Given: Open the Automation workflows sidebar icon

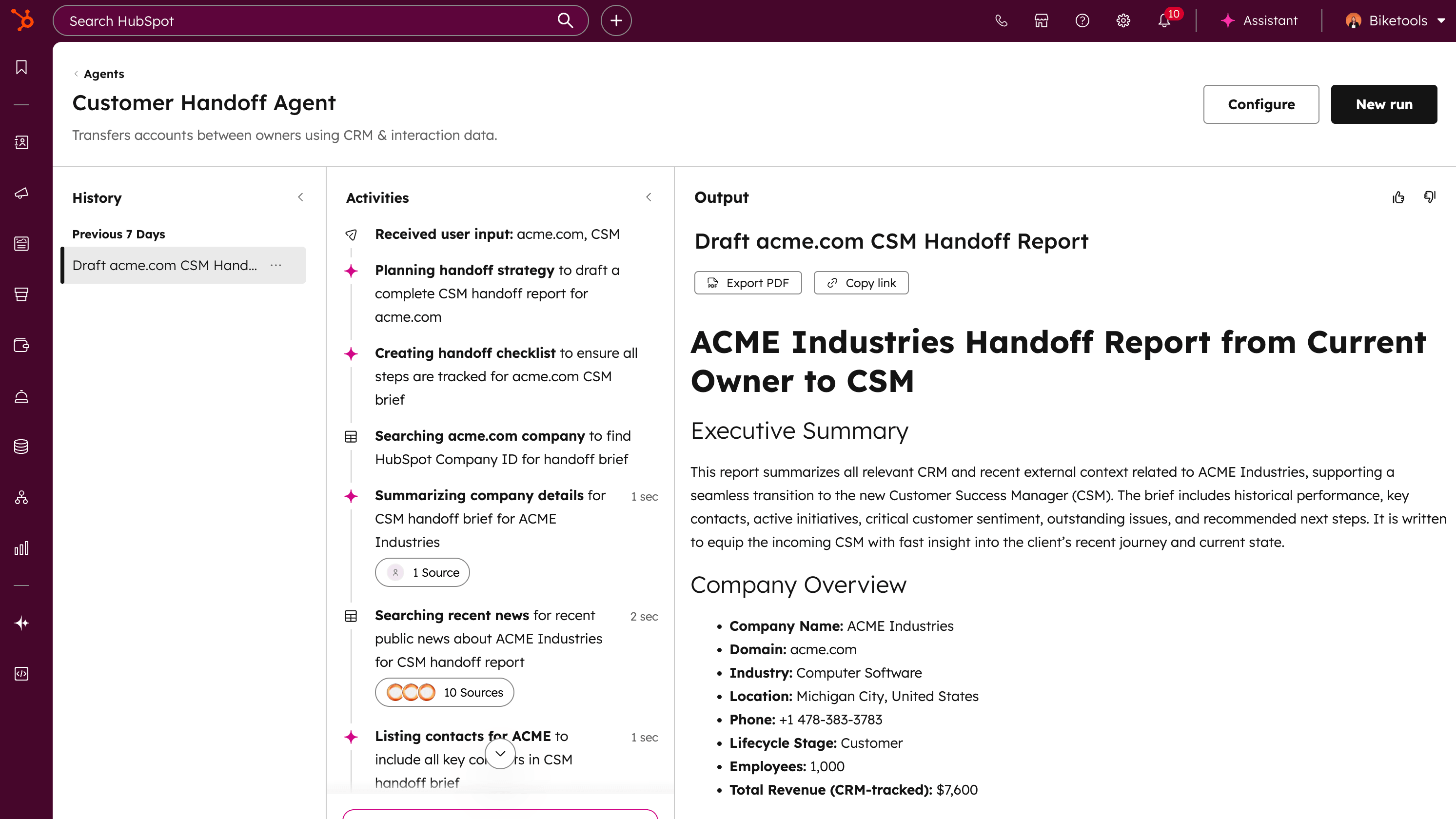Looking at the screenshot, I should 21,497.
